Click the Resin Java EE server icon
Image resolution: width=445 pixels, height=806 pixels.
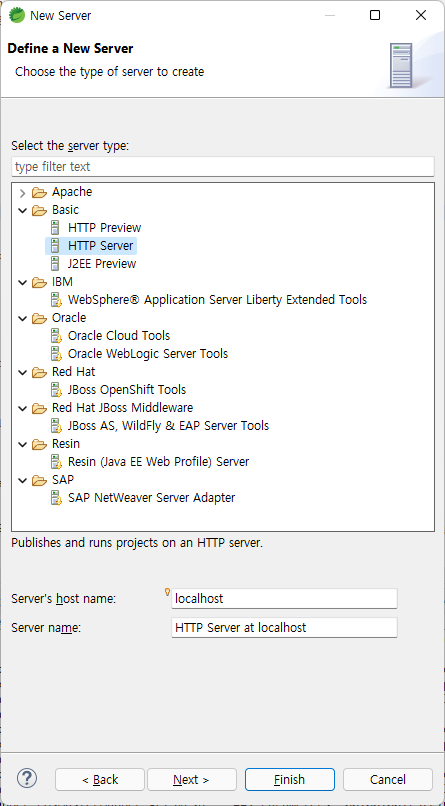(56, 462)
